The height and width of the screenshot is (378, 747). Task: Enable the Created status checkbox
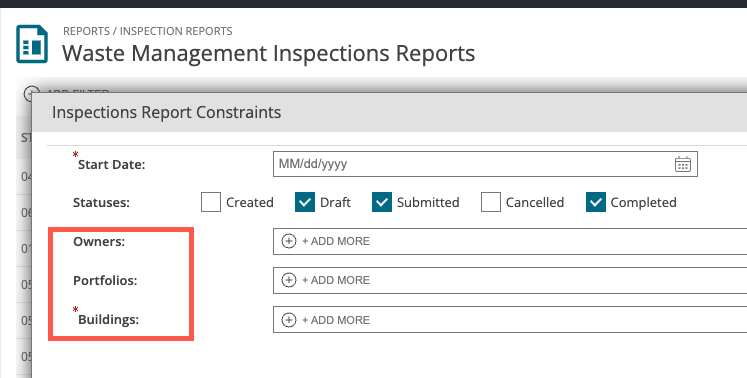pyautogui.click(x=211, y=202)
